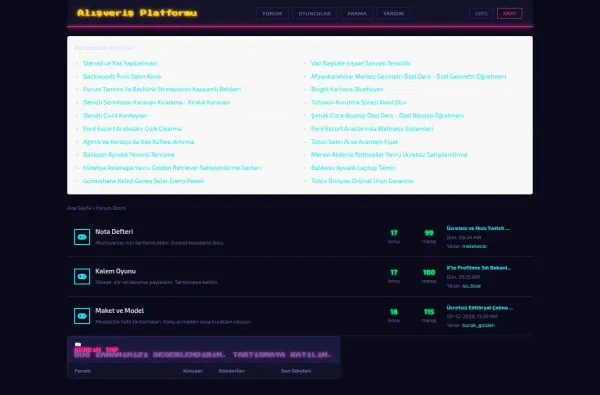Open Forum Tanıtım ve Backlink Stratejisi topic
The width and height of the screenshot is (600, 395).
(x=162, y=89)
